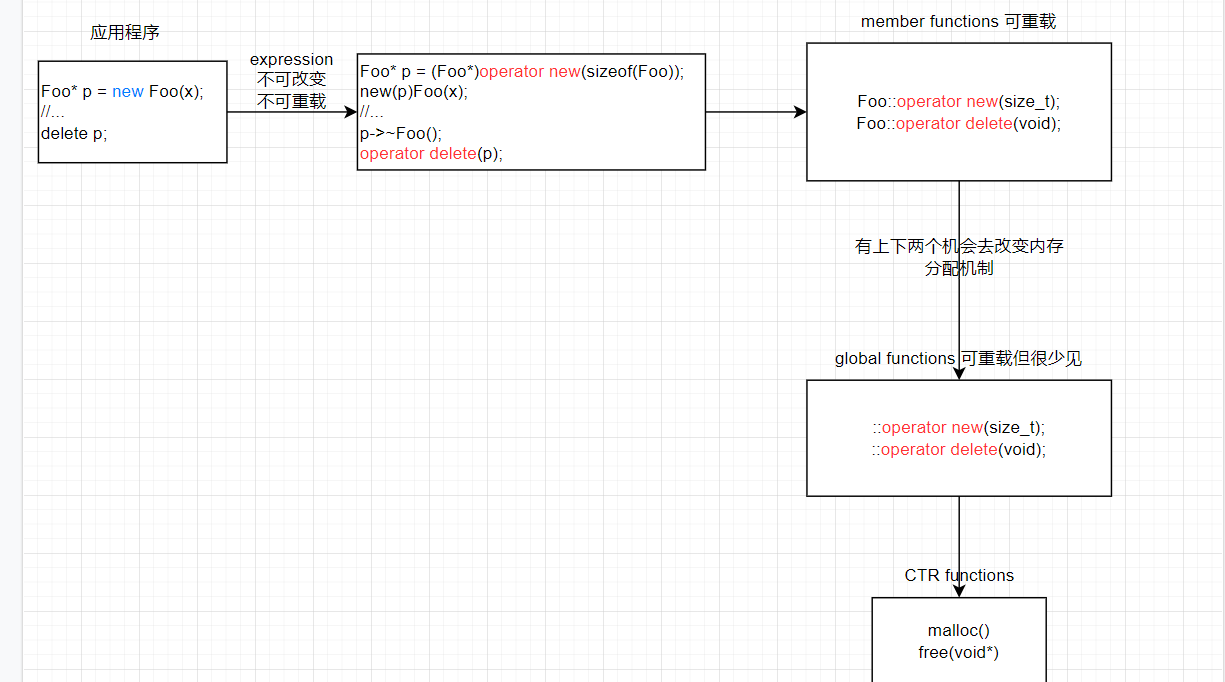Click the 'free(void*)' text

958,653
